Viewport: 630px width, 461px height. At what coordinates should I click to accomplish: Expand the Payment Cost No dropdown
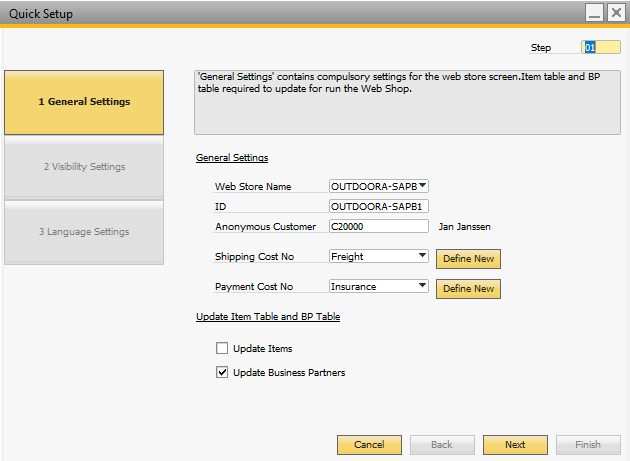422,286
